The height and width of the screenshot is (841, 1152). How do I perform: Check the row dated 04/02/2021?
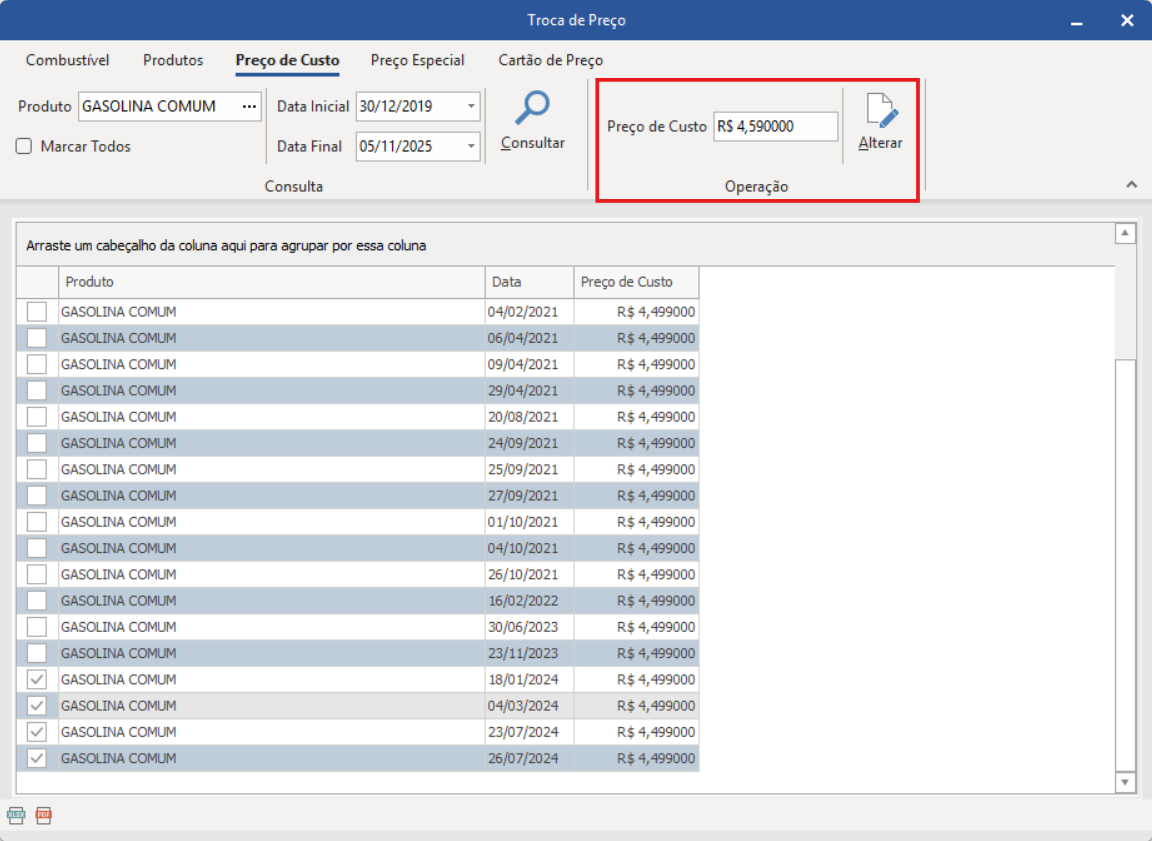tap(37, 312)
